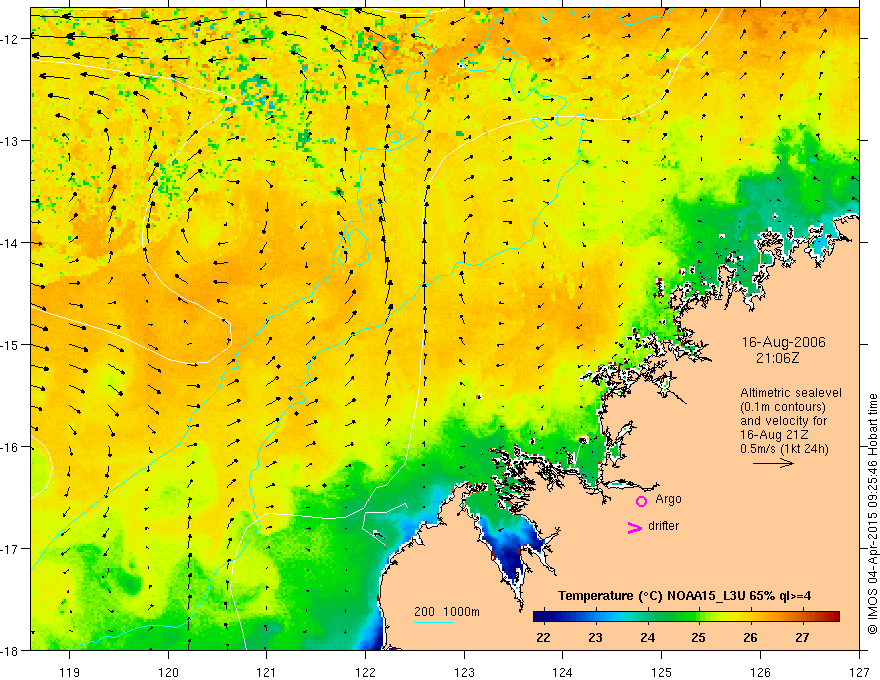
Task: Click the longitude axis label 127
Action: [x=859, y=673]
